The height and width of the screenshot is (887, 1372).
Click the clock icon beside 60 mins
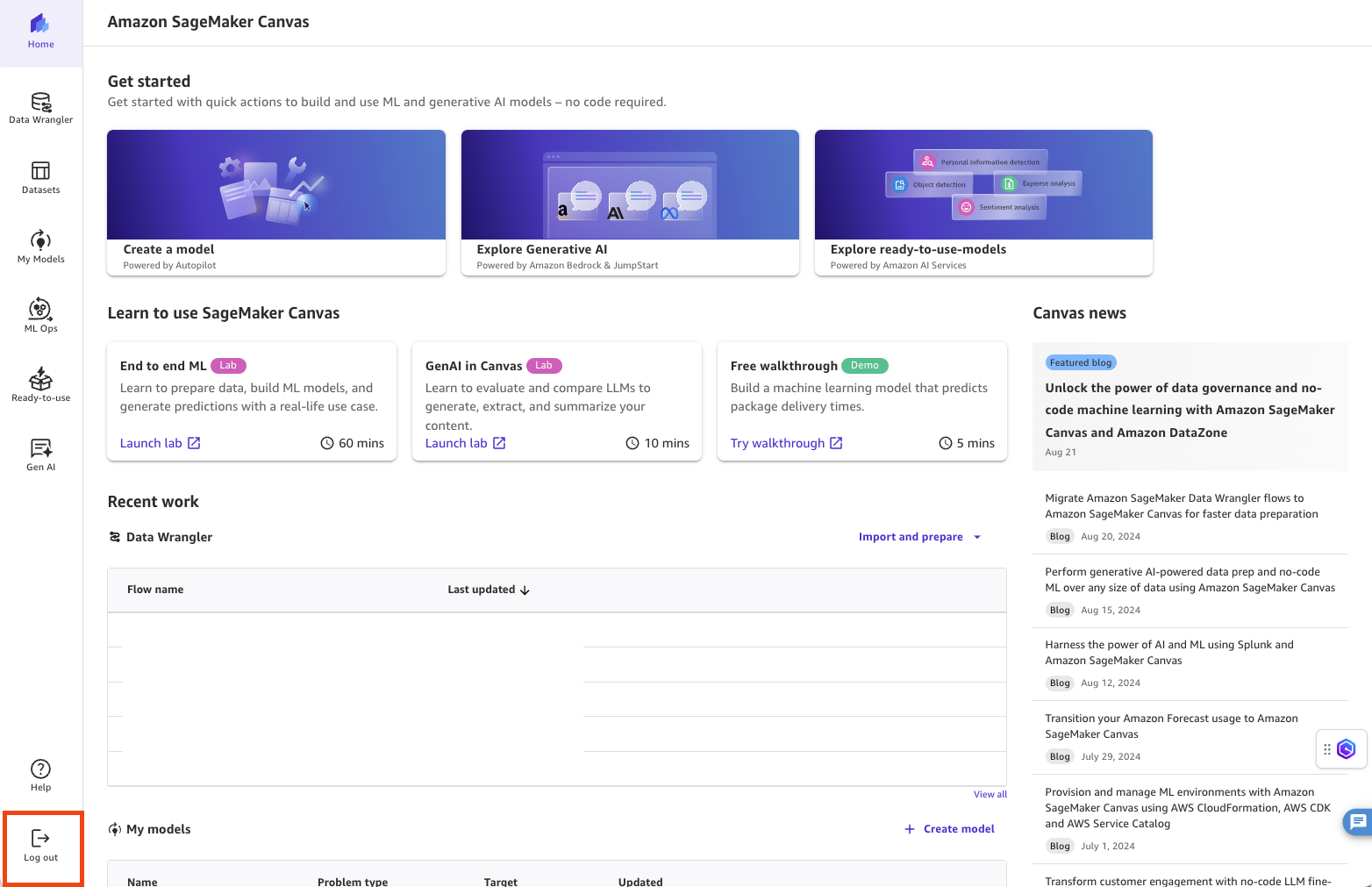327,443
